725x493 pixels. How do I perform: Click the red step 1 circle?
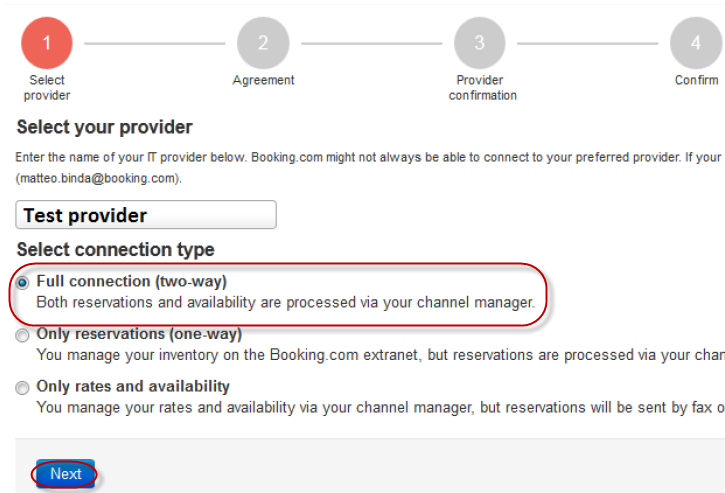(x=47, y=43)
